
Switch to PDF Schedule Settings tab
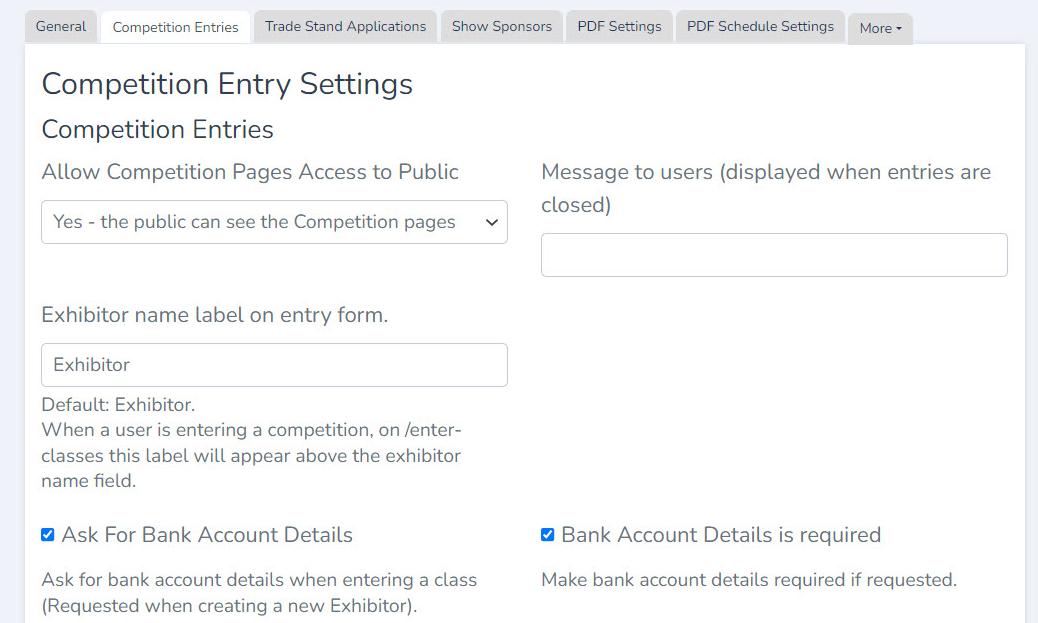coord(760,27)
